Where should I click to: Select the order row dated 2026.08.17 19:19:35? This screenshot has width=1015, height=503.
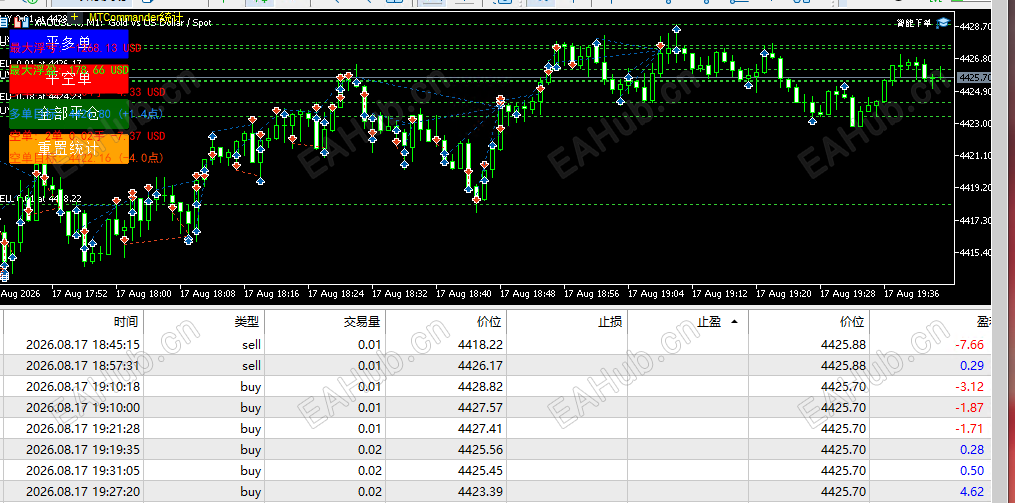(496, 450)
